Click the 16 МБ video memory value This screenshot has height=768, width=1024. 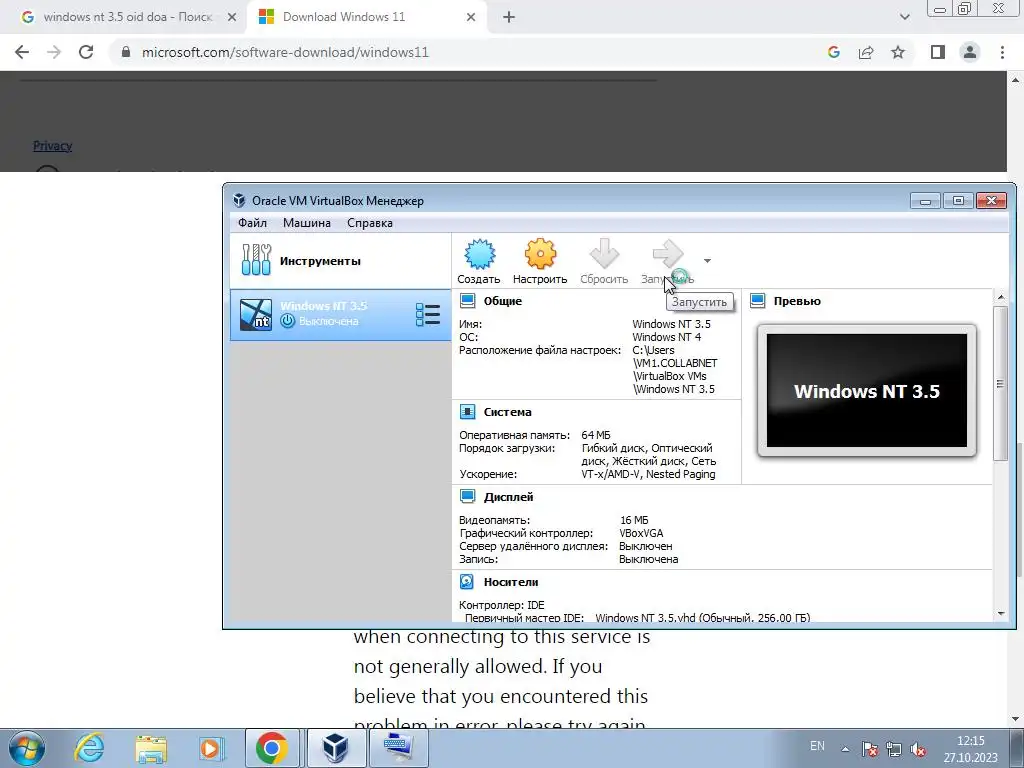click(634, 520)
